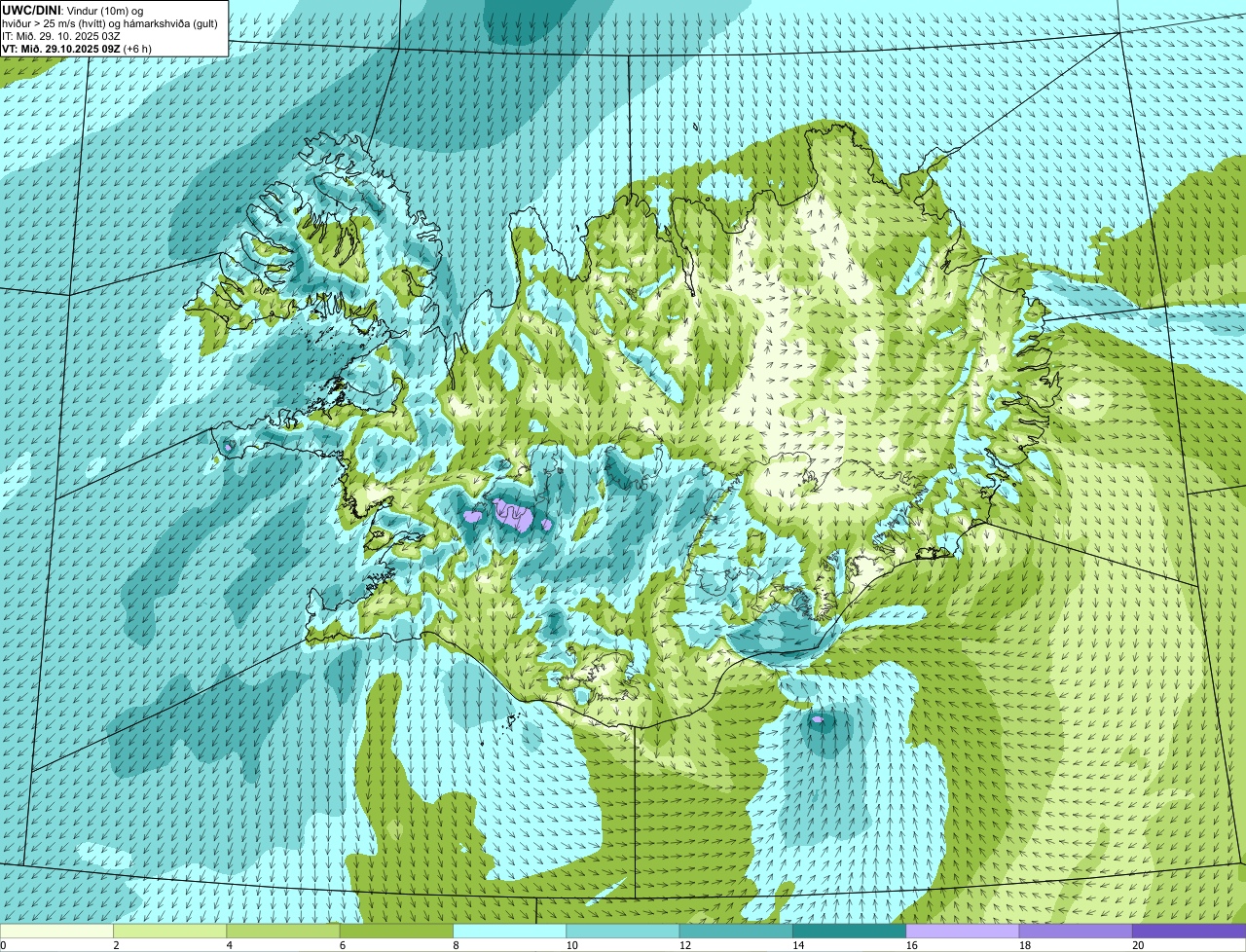Pick the 16–18 m/s lavender legend segment

click(963, 931)
